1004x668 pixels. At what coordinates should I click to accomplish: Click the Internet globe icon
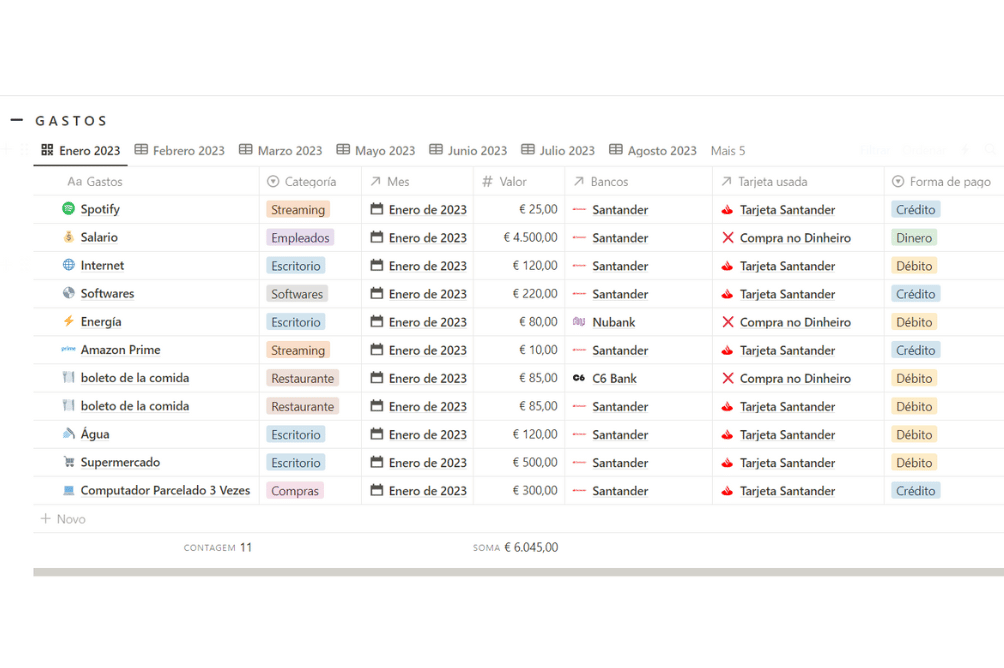point(68,265)
